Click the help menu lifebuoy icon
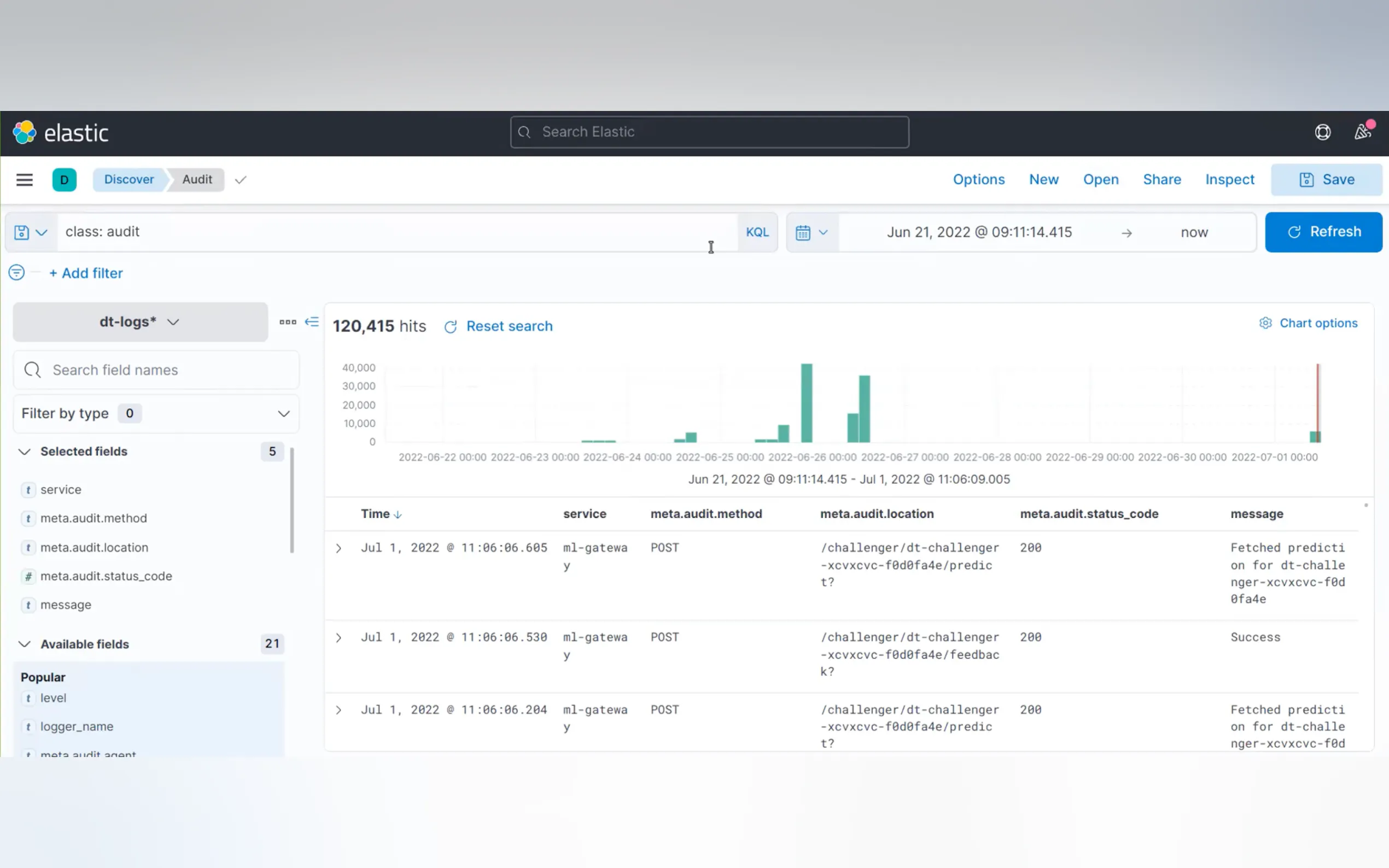 coord(1322,132)
